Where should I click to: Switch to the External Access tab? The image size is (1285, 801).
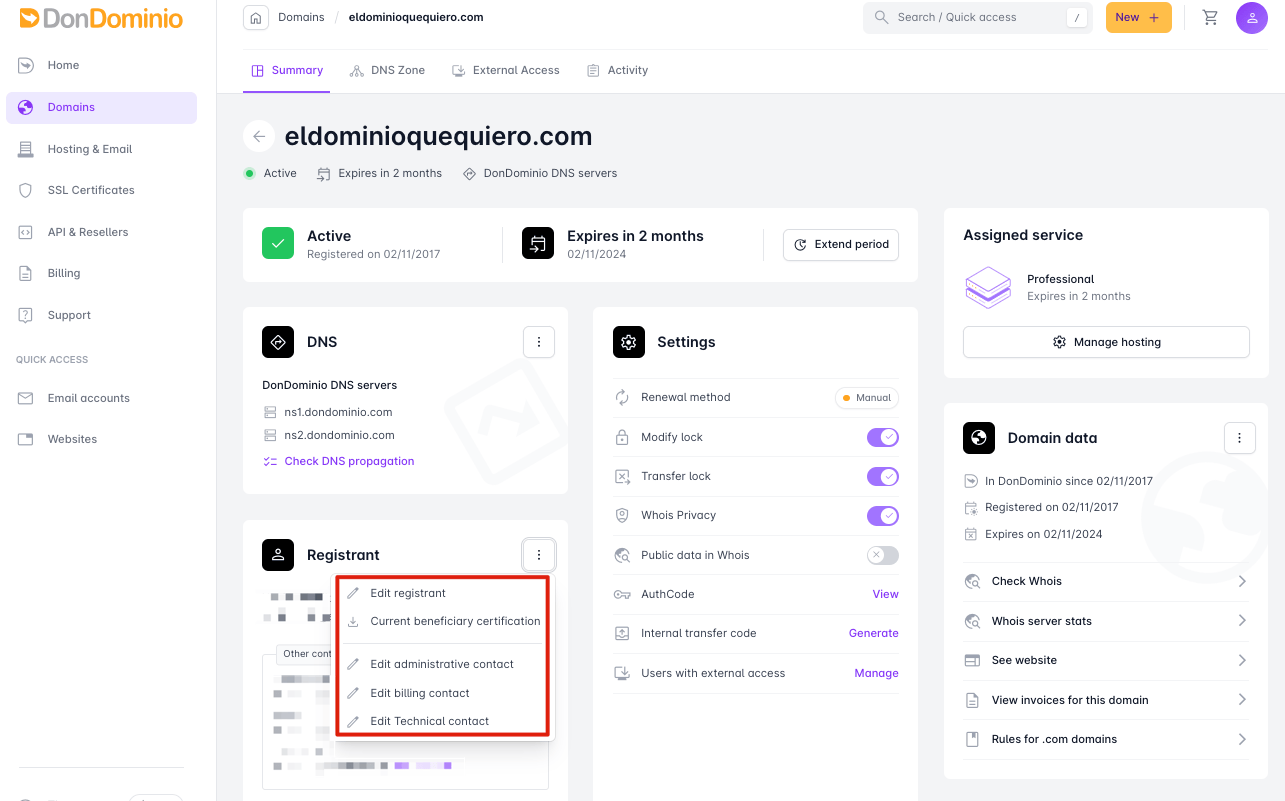(506, 70)
